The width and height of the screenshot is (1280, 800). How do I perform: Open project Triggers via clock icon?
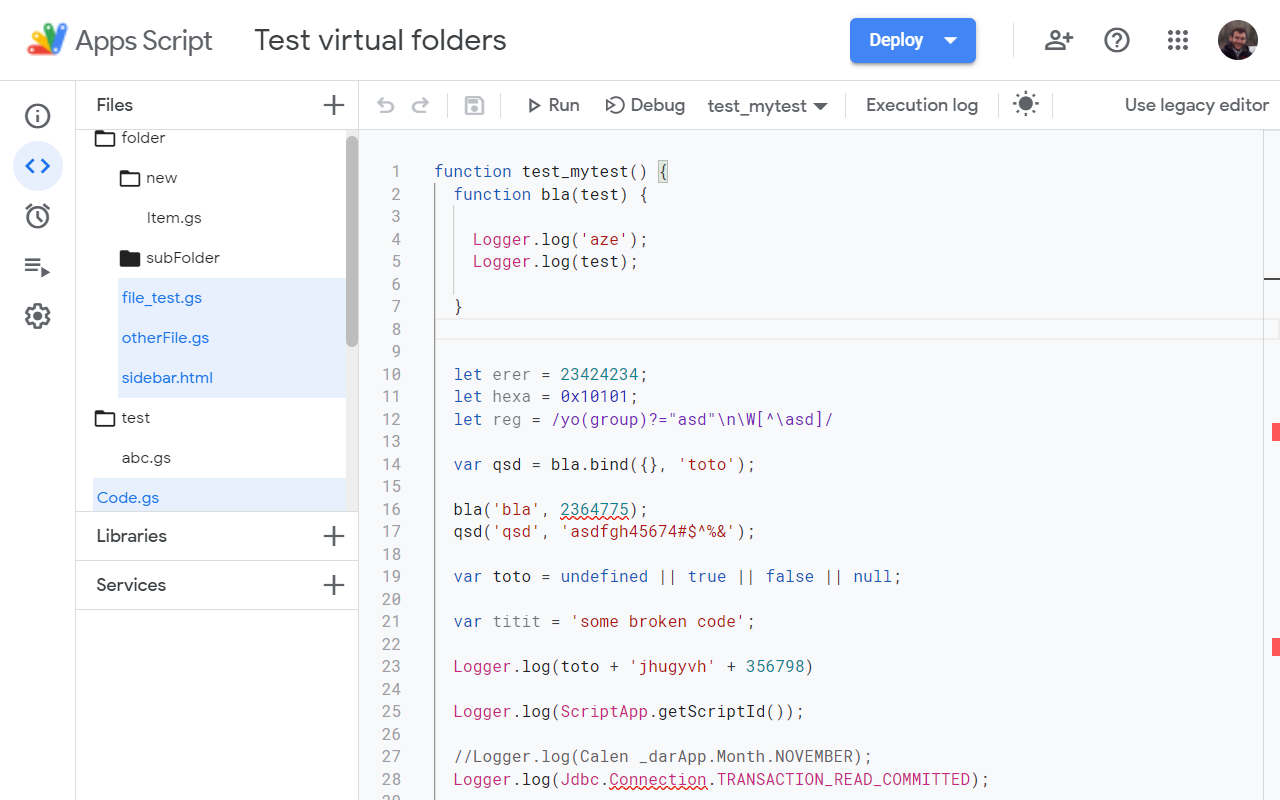(37, 216)
